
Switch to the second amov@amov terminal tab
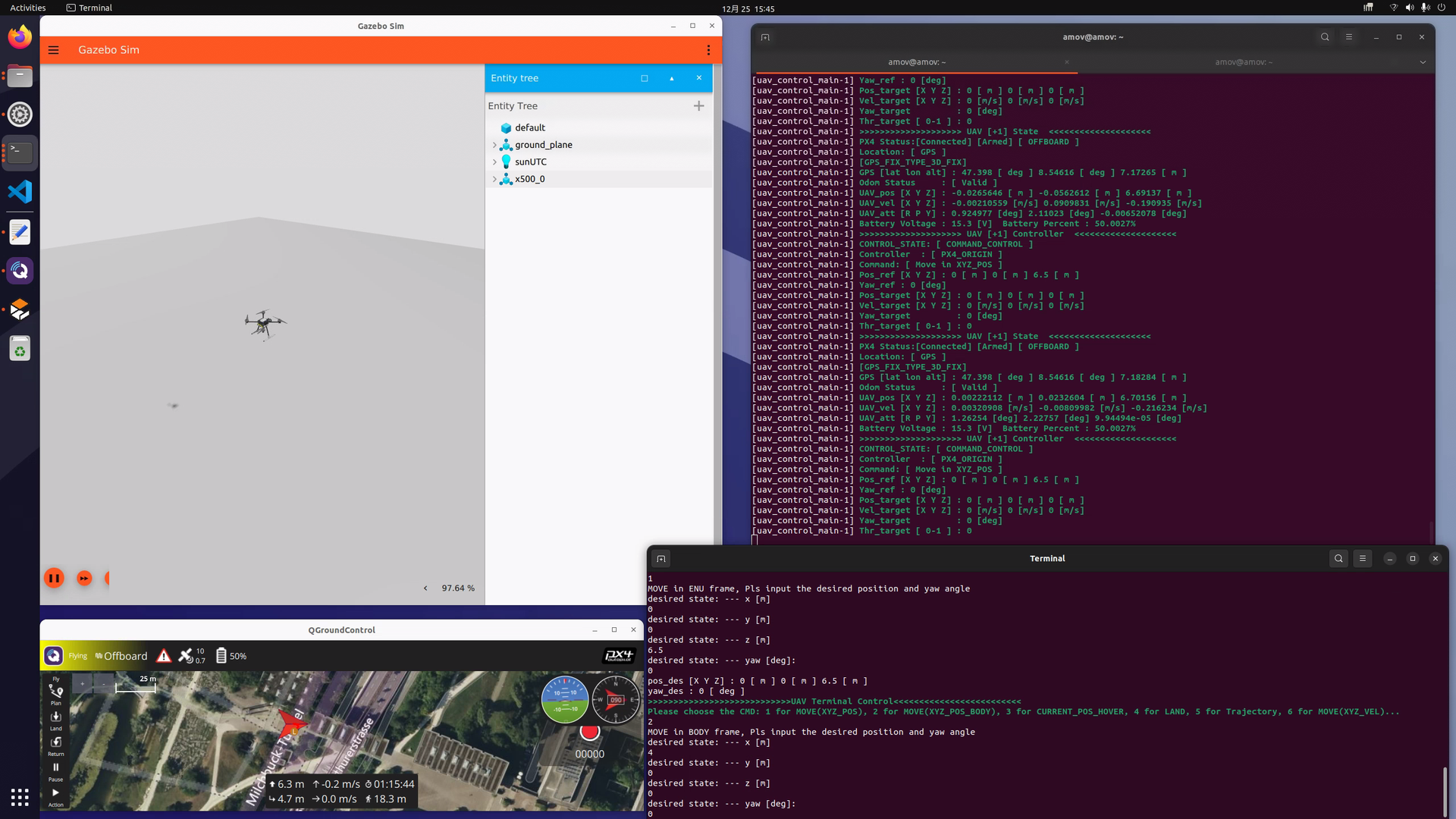1244,62
